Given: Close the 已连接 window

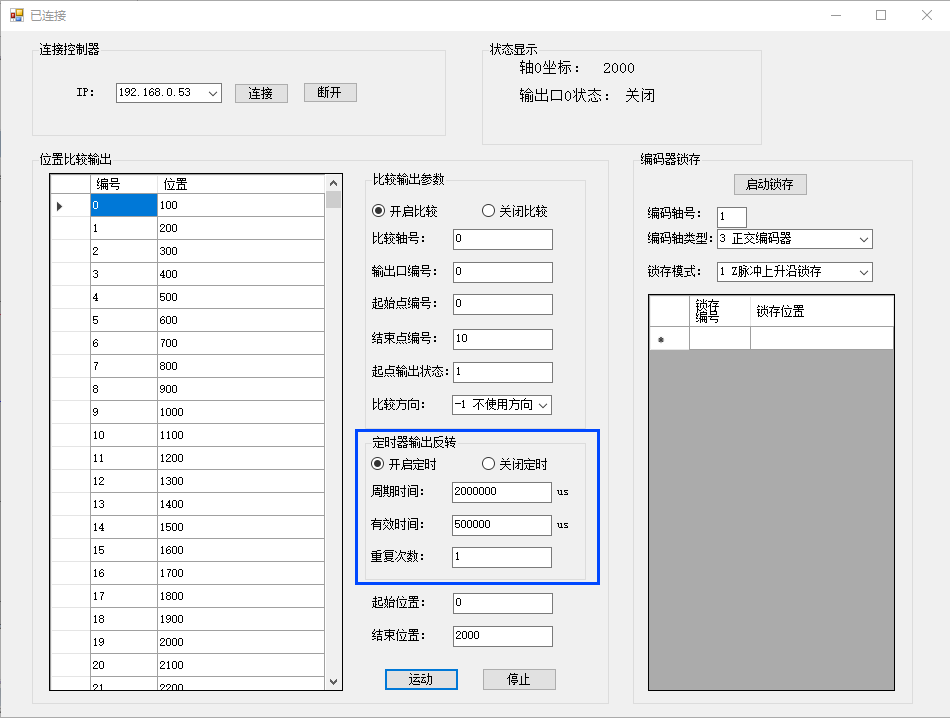Looking at the screenshot, I should [927, 15].
